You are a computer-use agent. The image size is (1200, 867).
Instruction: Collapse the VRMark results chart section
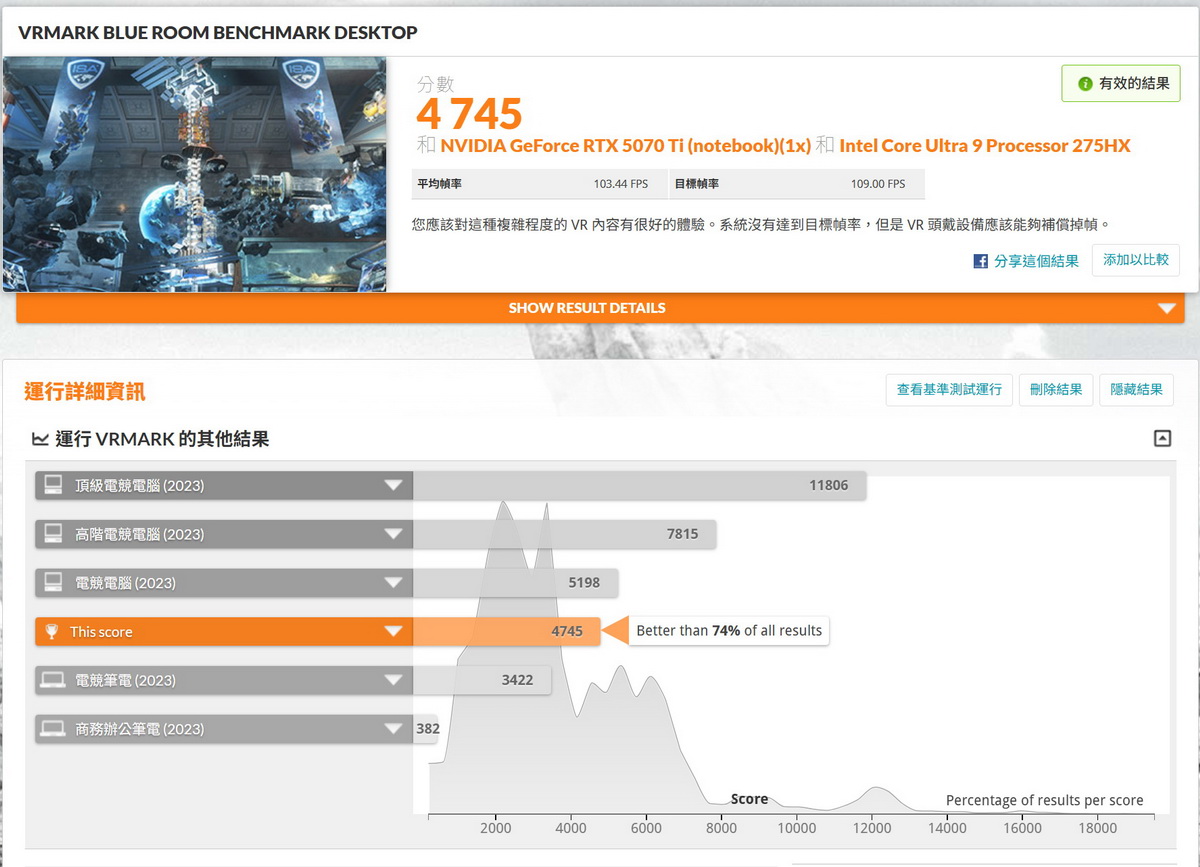coord(1162,438)
